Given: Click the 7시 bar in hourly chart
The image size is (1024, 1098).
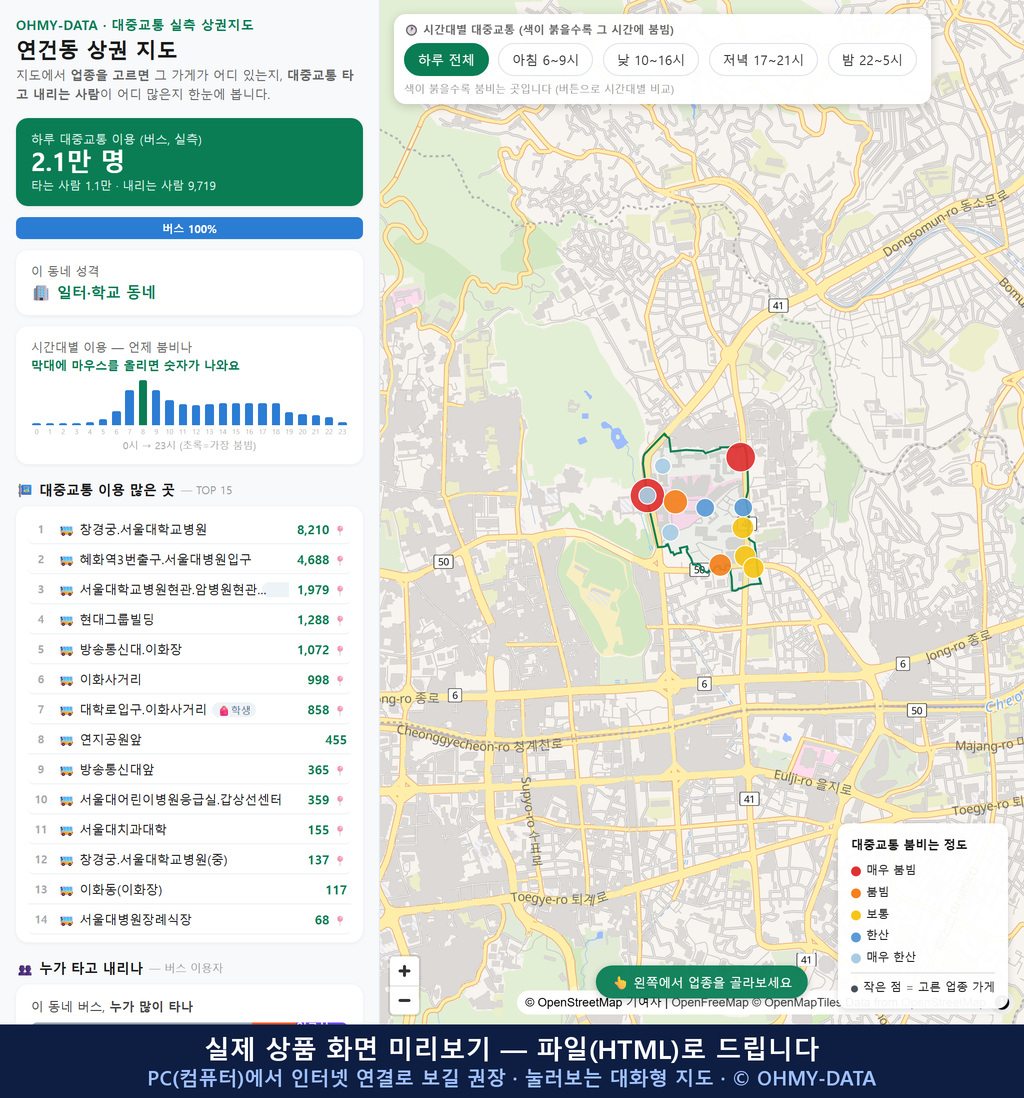Looking at the screenshot, I should (130, 408).
